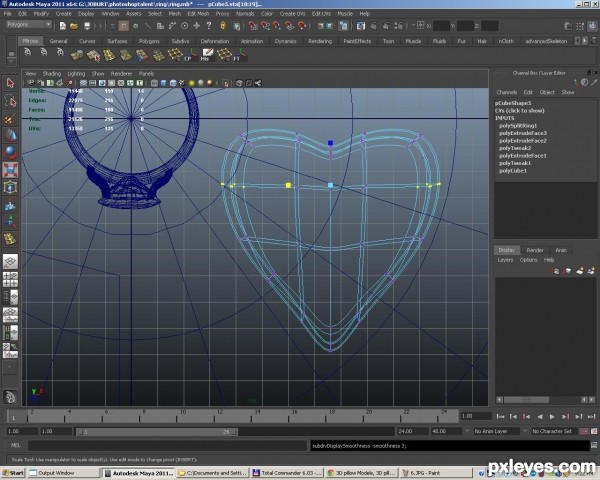Click the snap to grids magnet icon

[253, 26]
